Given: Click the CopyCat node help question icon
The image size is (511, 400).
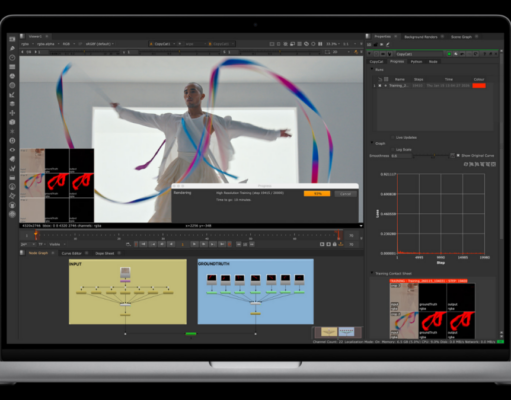Looking at the screenshot, I should [x=484, y=54].
